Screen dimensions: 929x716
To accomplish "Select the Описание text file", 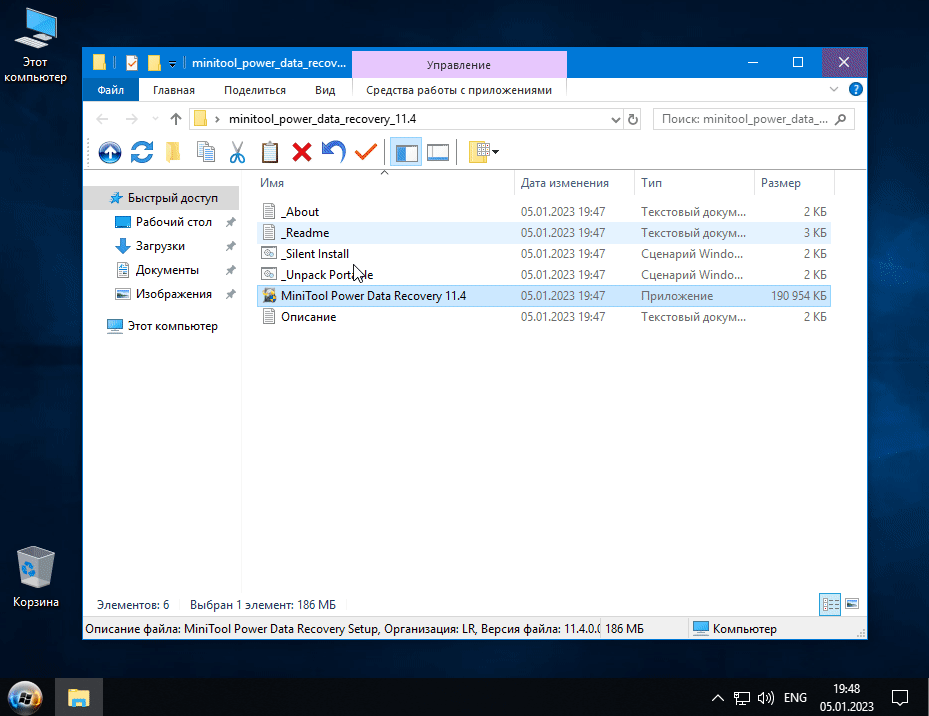I will [544, 317].
